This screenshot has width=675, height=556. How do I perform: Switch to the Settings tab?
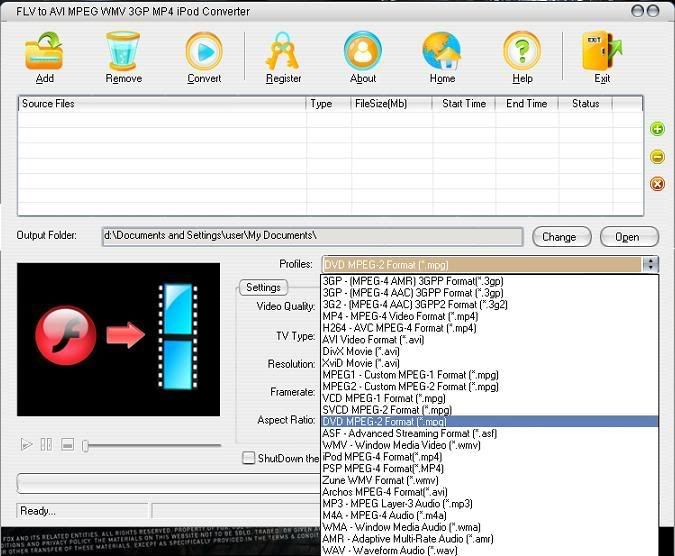263,287
